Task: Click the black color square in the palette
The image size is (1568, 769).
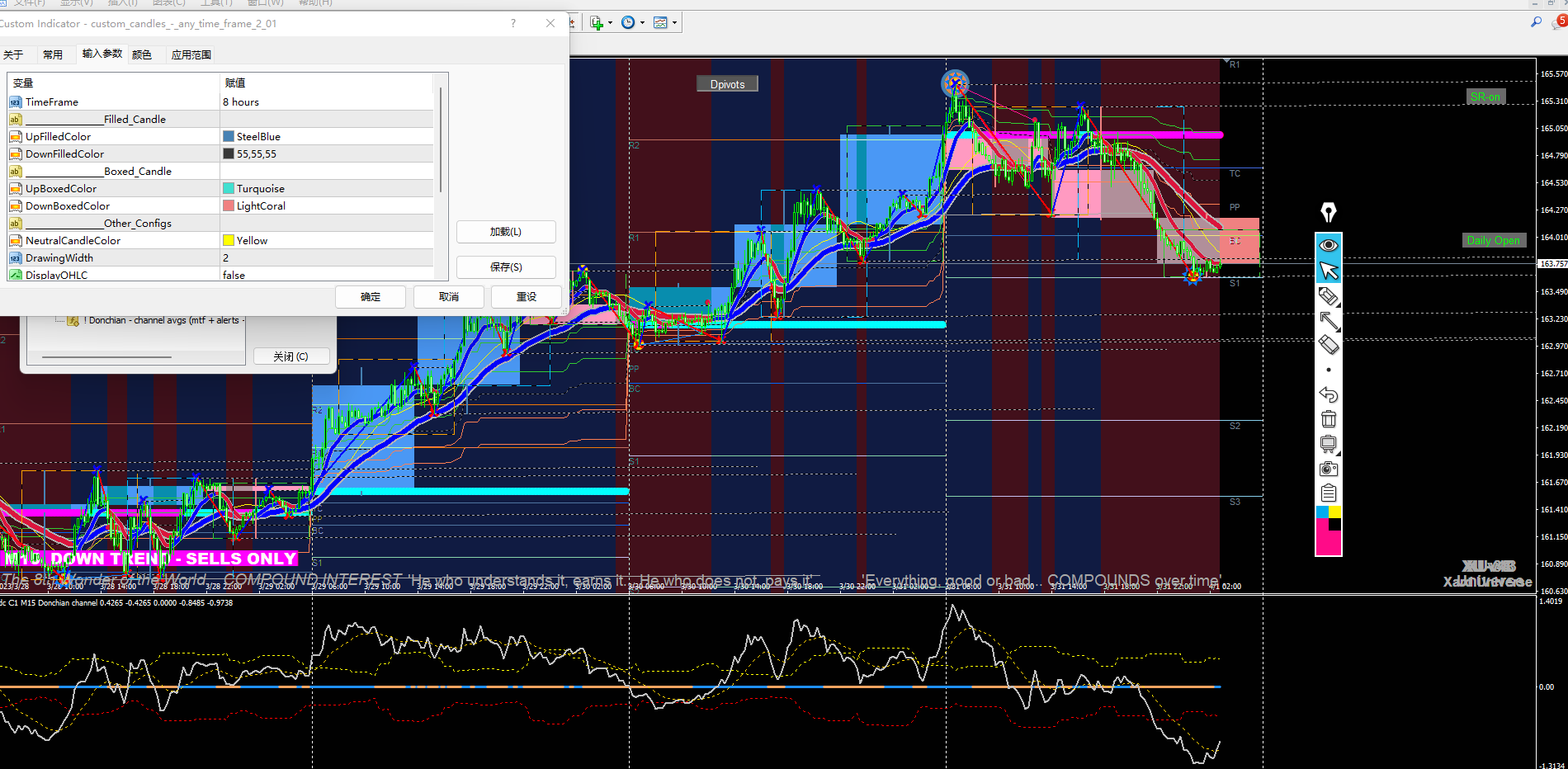Action: point(1334,525)
